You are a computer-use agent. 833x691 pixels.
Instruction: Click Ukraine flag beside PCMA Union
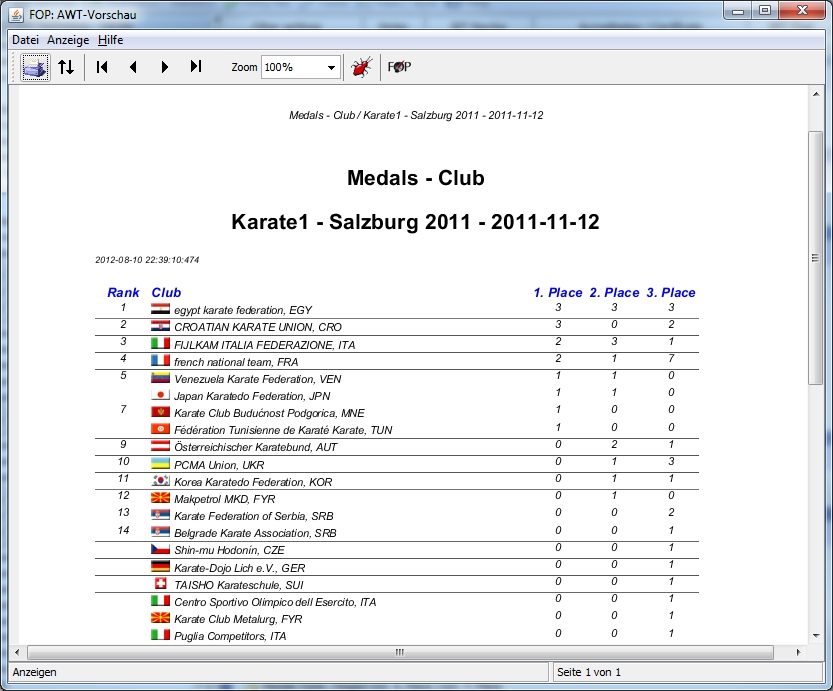(160, 463)
